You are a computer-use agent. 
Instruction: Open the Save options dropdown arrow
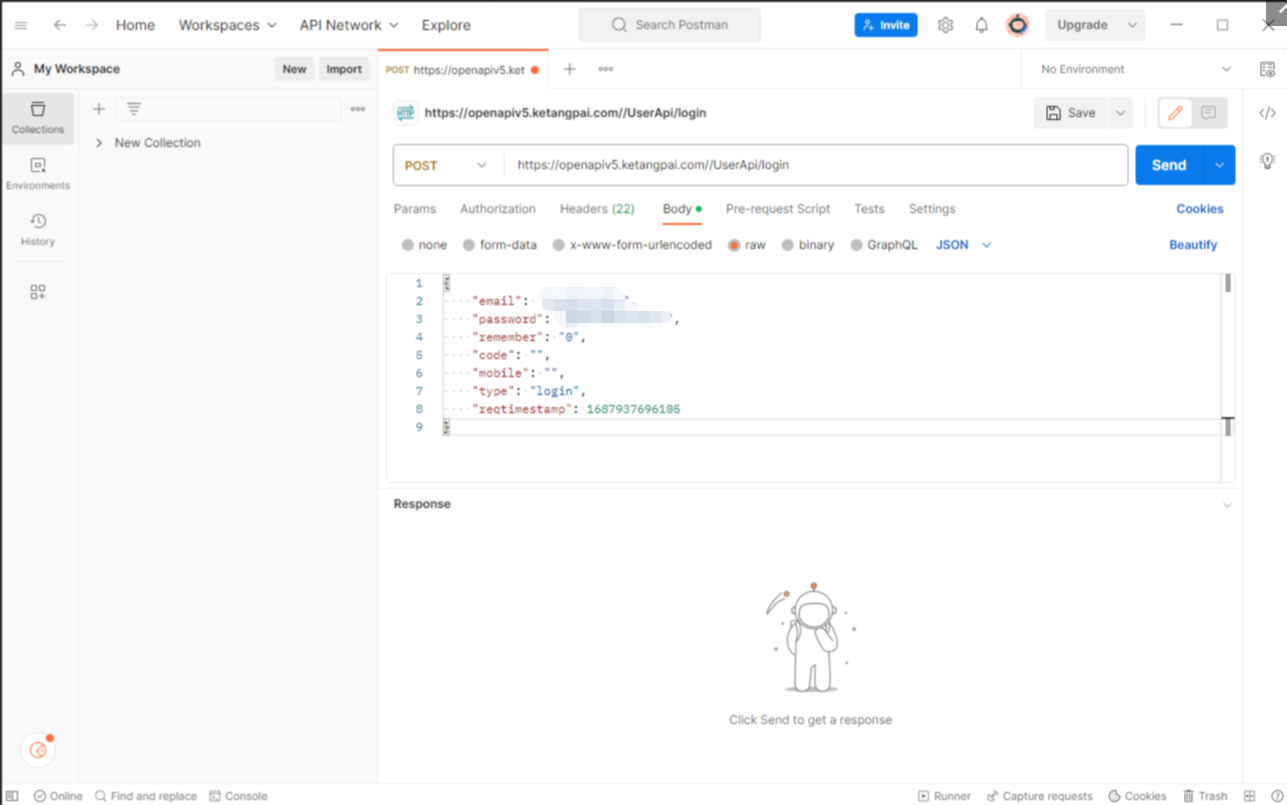(x=1120, y=113)
